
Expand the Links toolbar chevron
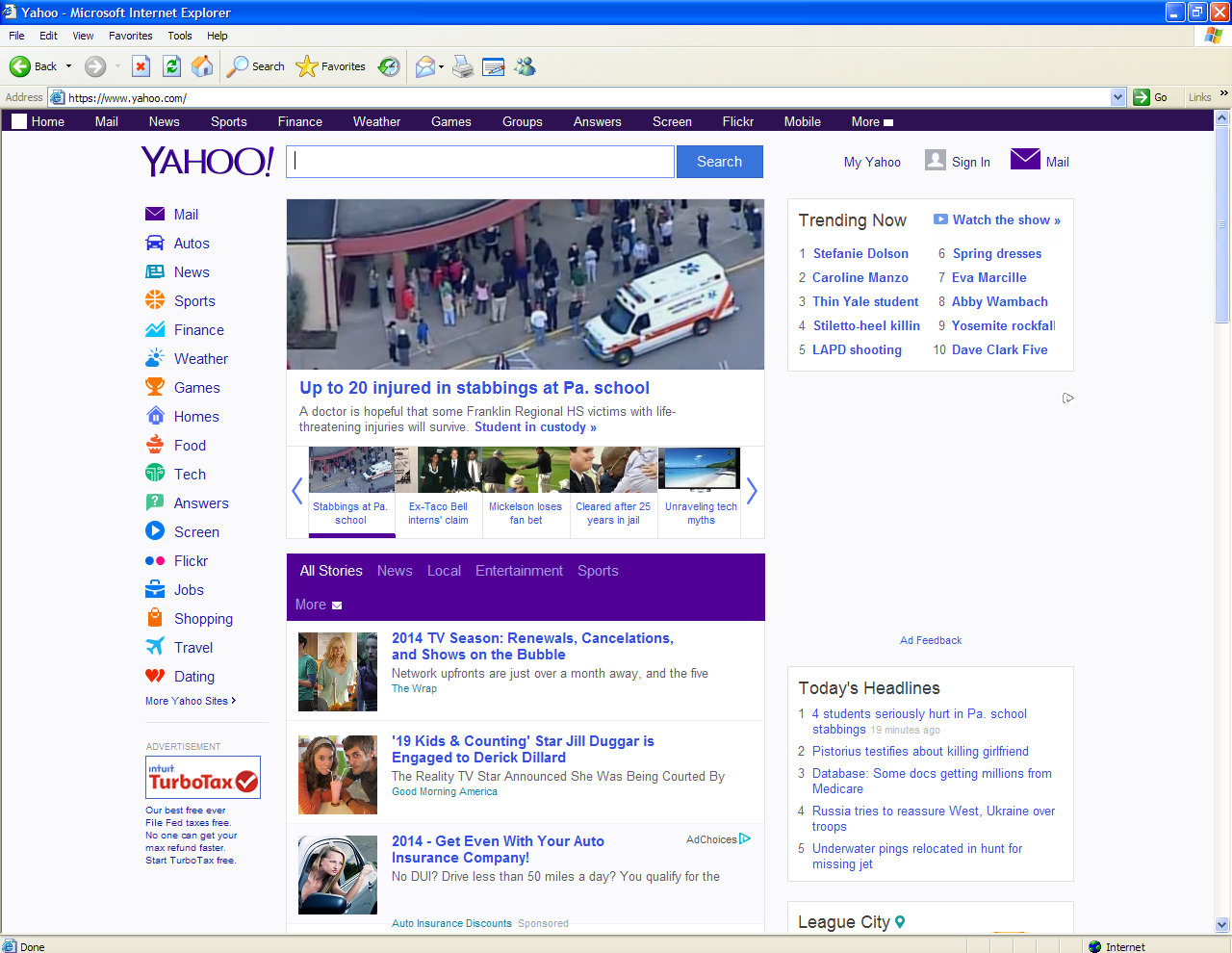1223,93
